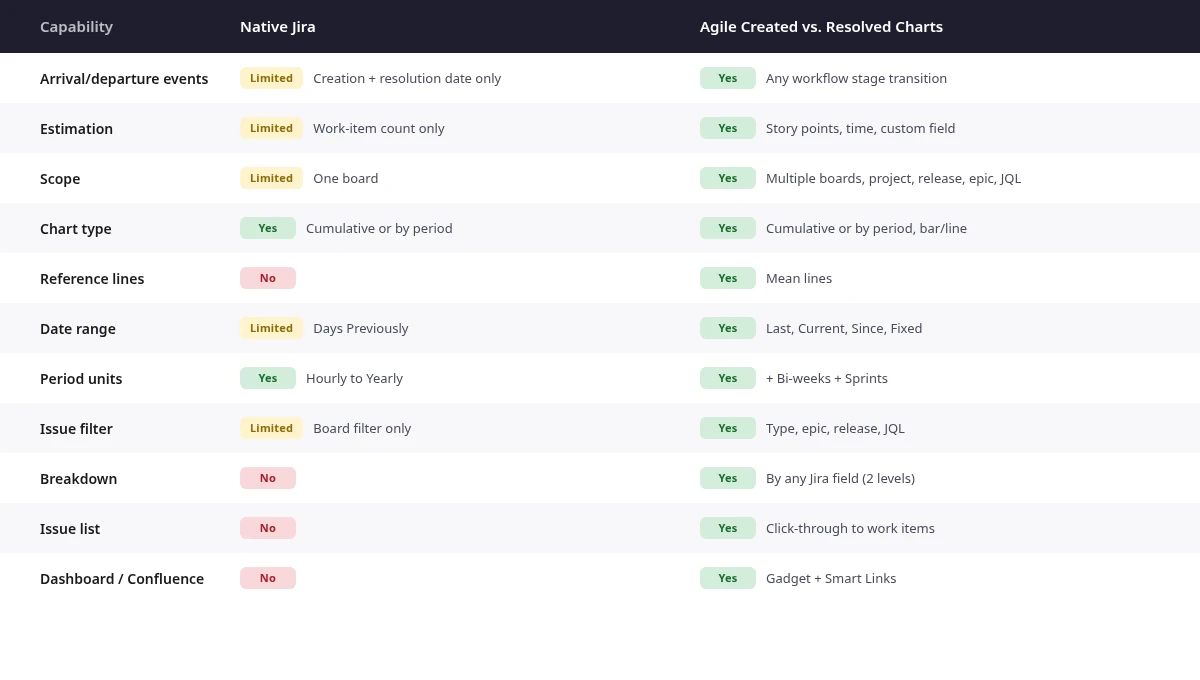Click Agile Yes badge for Issue filter
The image size is (1200, 680).
pos(728,428)
